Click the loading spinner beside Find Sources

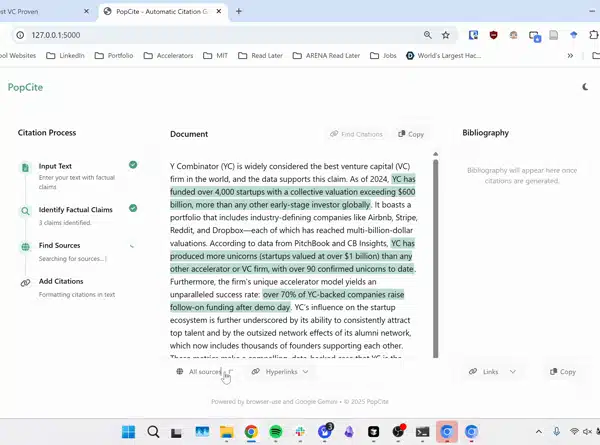click(x=132, y=246)
